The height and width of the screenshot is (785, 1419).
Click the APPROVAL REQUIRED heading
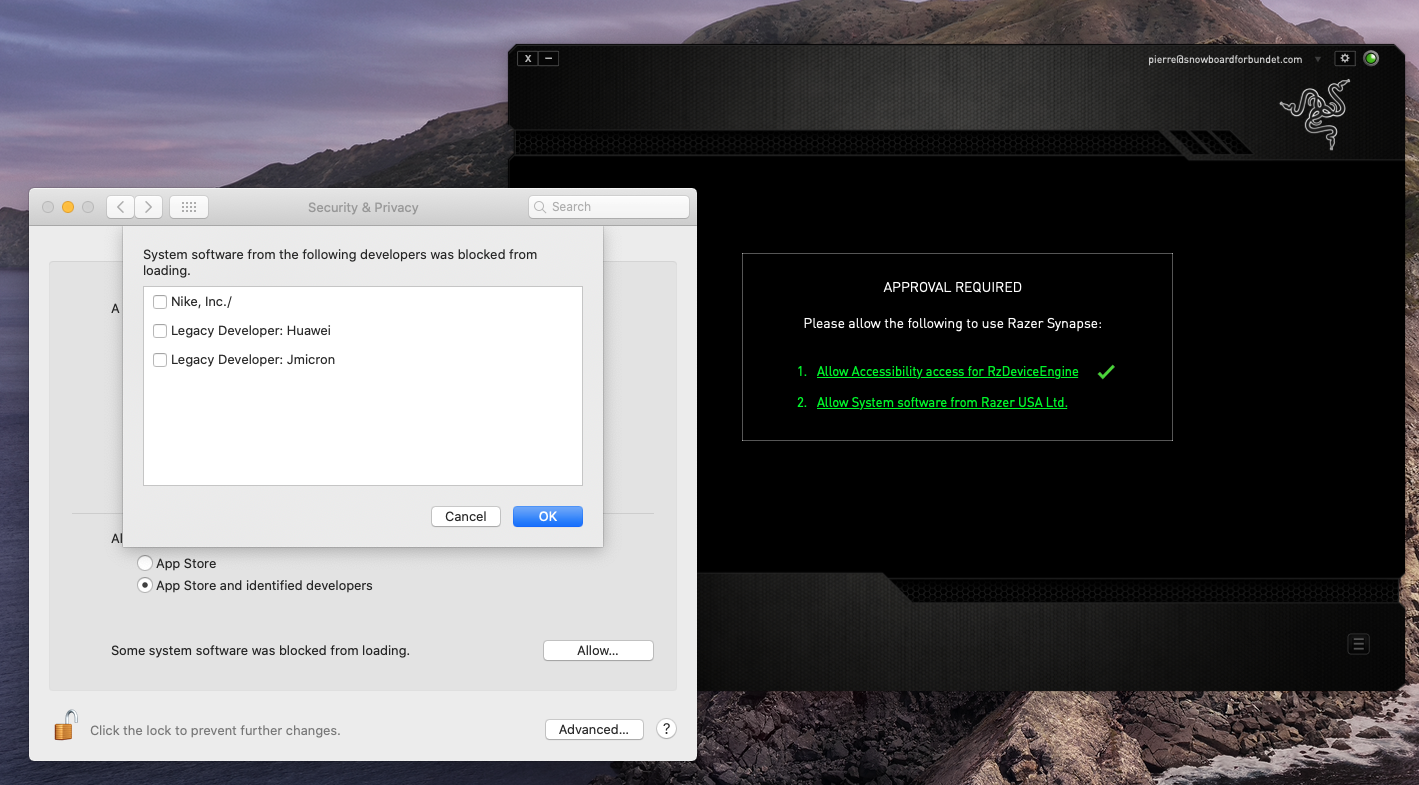(953, 287)
